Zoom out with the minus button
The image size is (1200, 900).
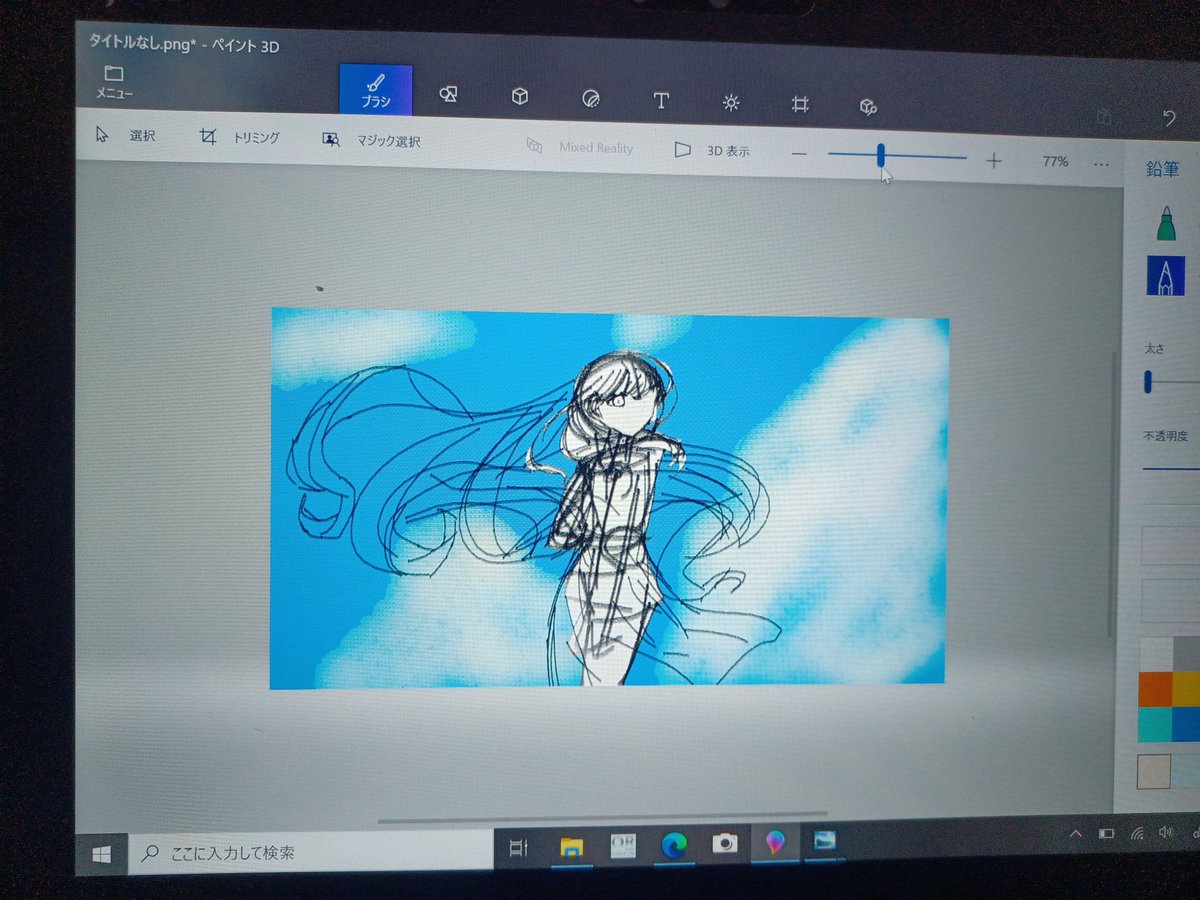[x=798, y=154]
